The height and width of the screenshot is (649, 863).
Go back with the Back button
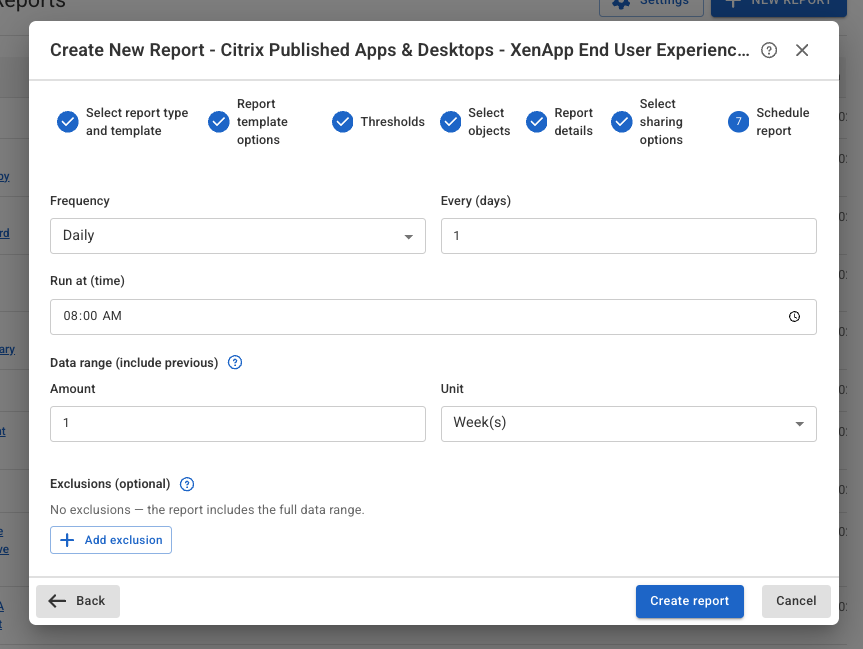tap(78, 601)
